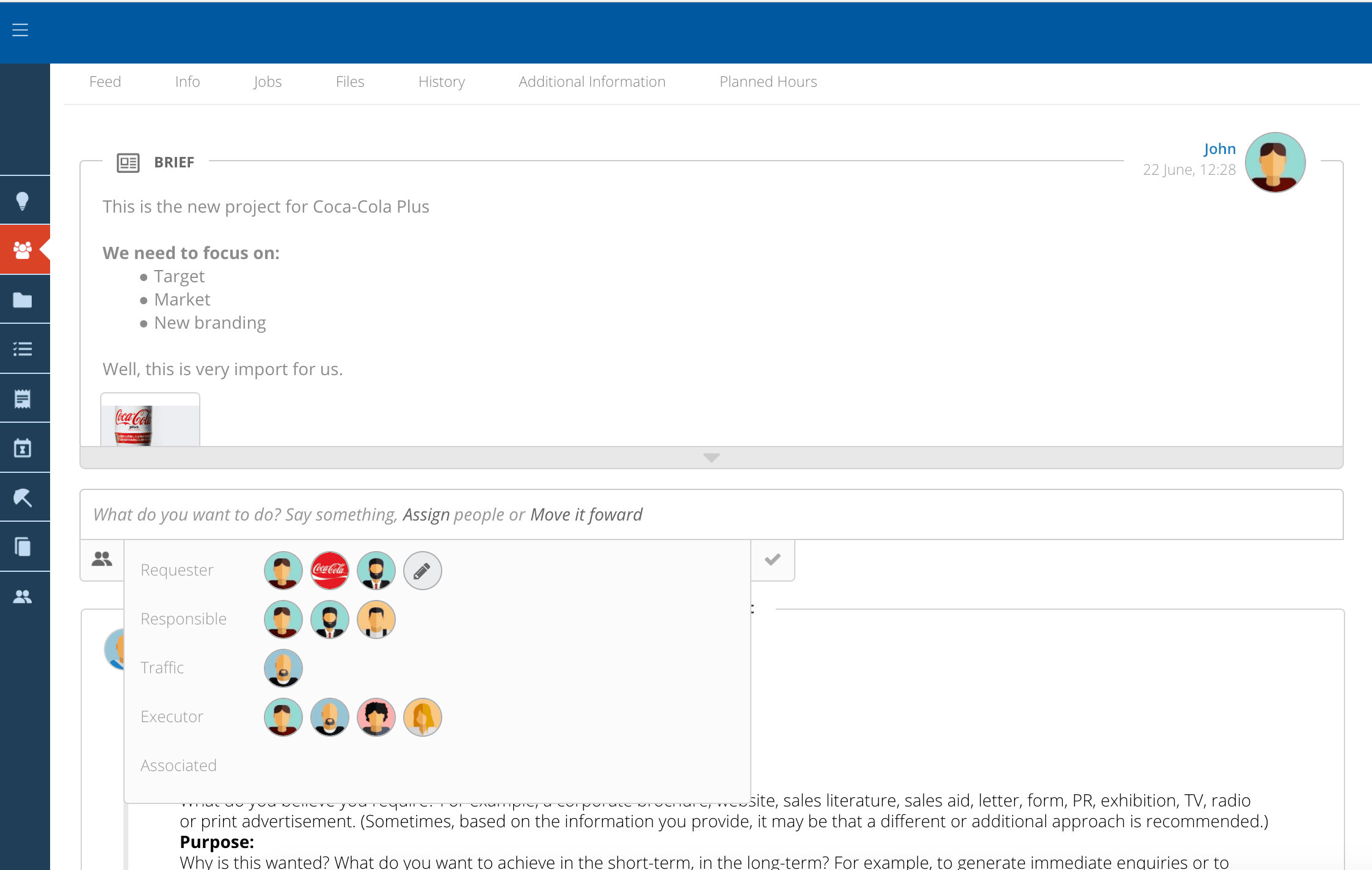Click the lightbulb sidebar icon

[23, 201]
